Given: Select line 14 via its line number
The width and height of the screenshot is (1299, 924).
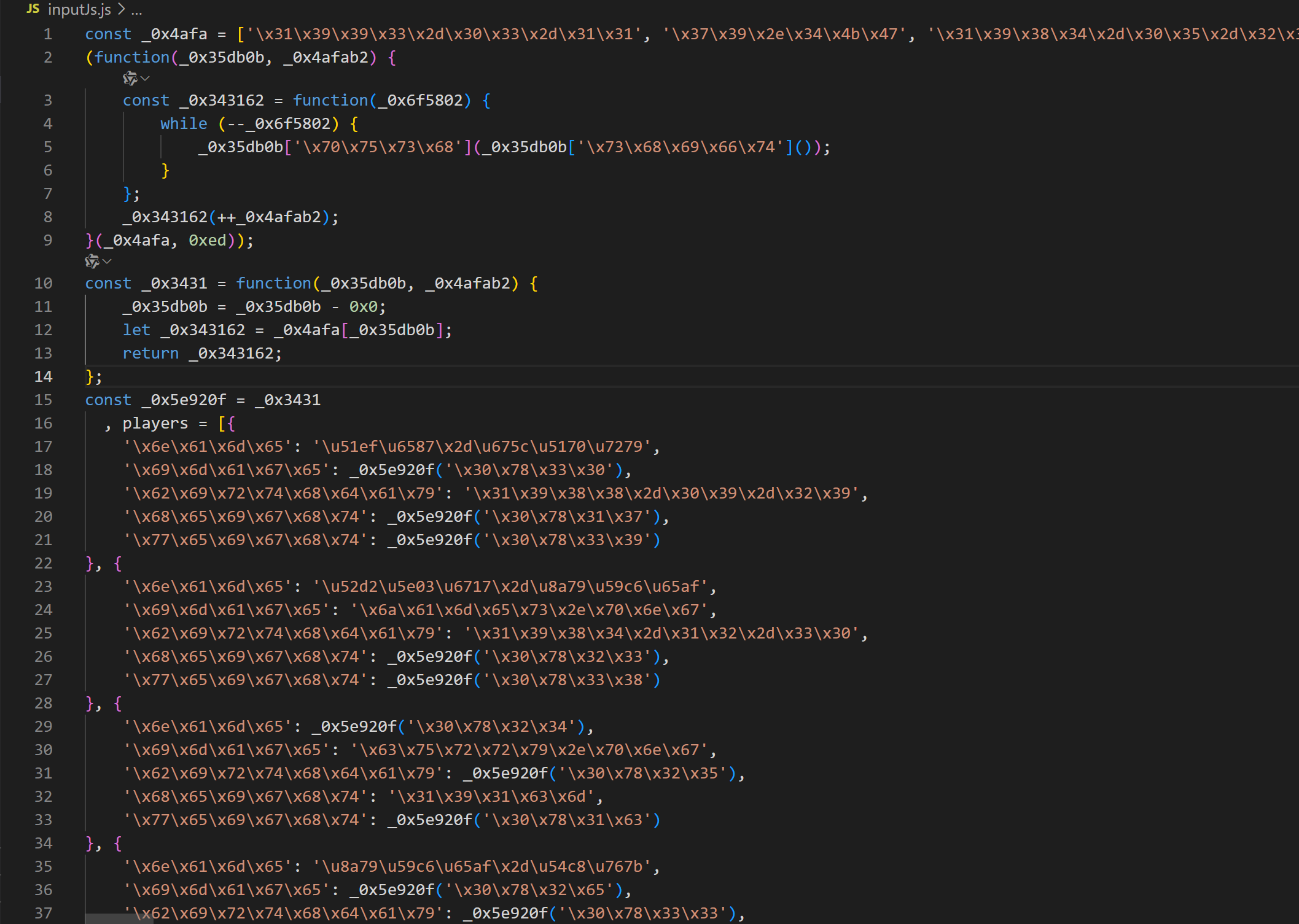Looking at the screenshot, I should pyautogui.click(x=43, y=376).
